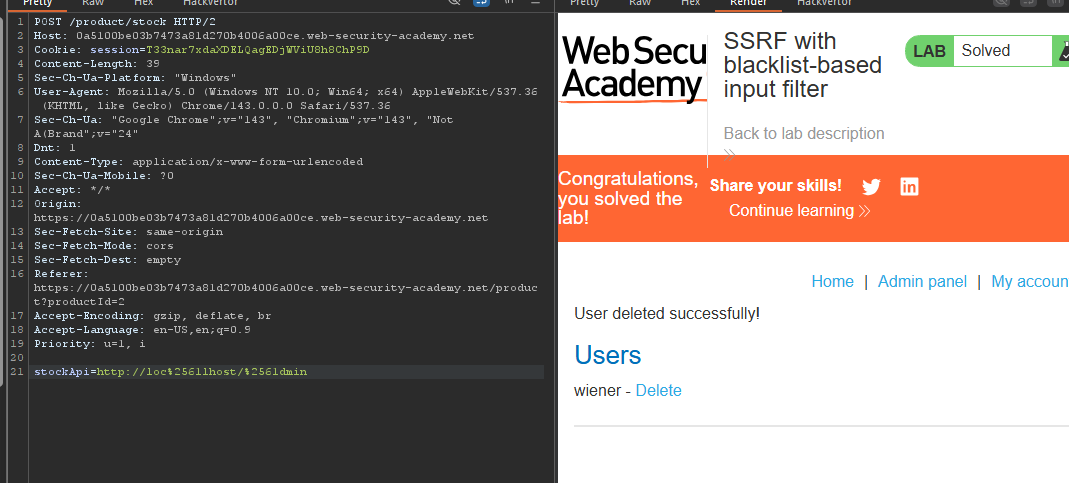Click the Sec-Fetch-Dest: empty header
Image resolution: width=1069 pixels, height=483 pixels.
pyautogui.click(x=107, y=260)
